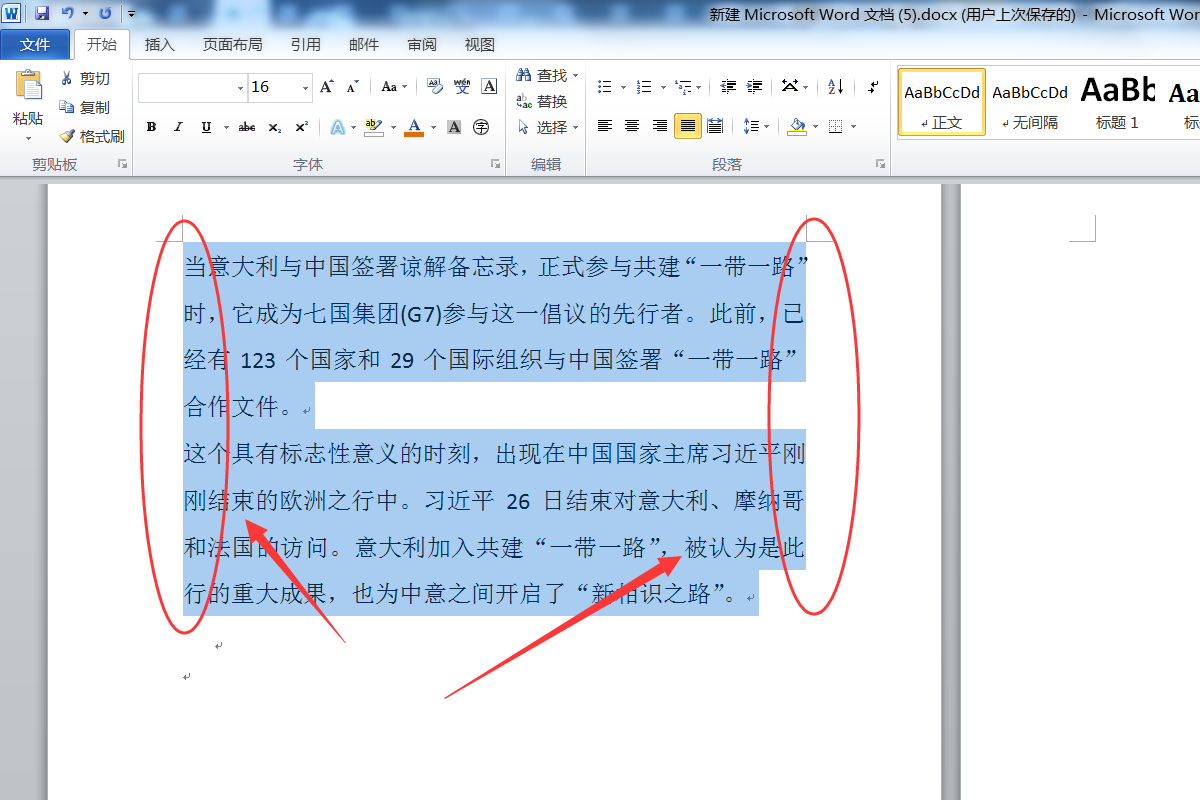Open the Quick Access Toolbar customize menu
This screenshot has height=800, width=1200.
click(x=131, y=14)
